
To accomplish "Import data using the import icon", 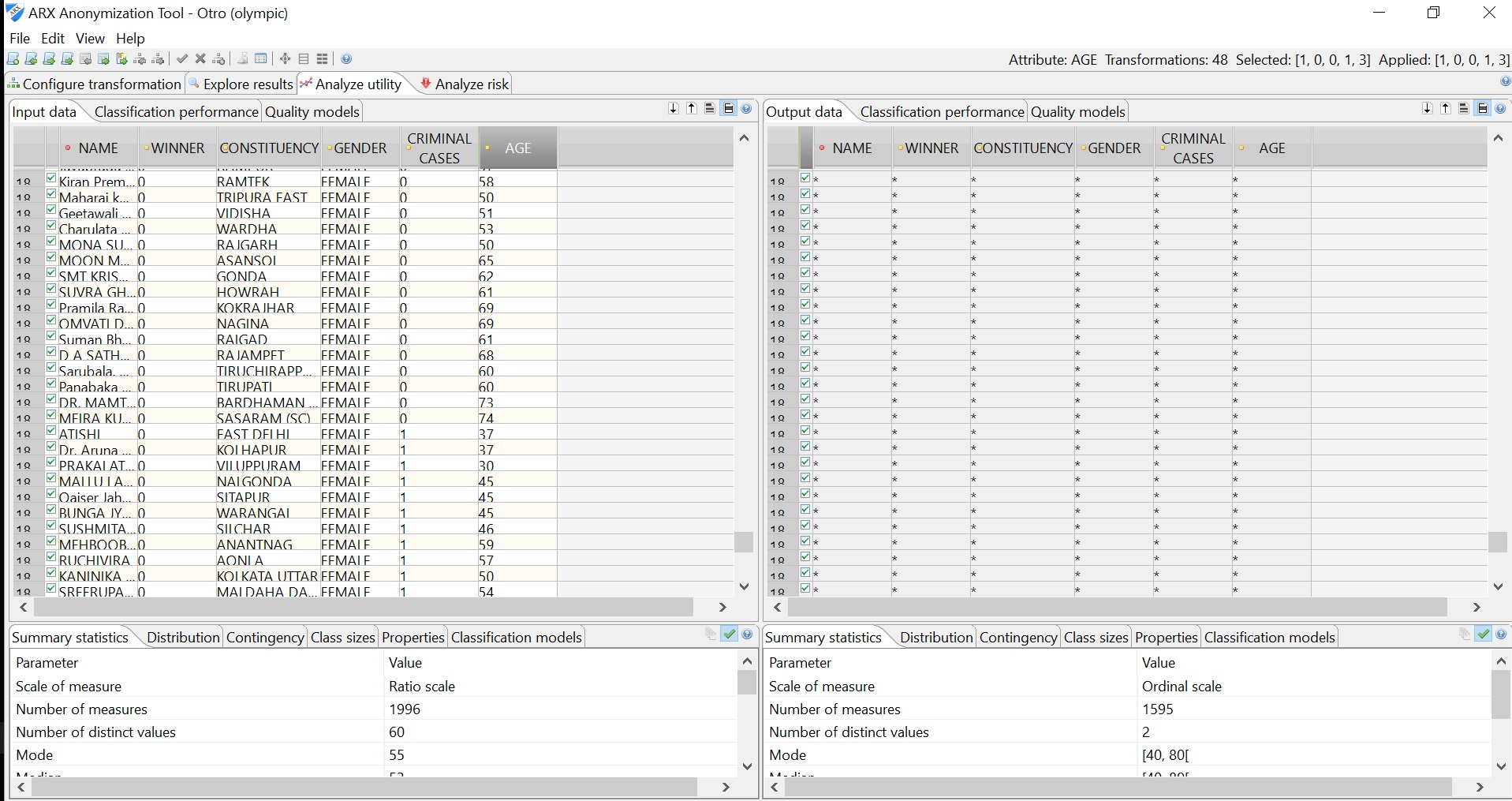I will point(84,58).
